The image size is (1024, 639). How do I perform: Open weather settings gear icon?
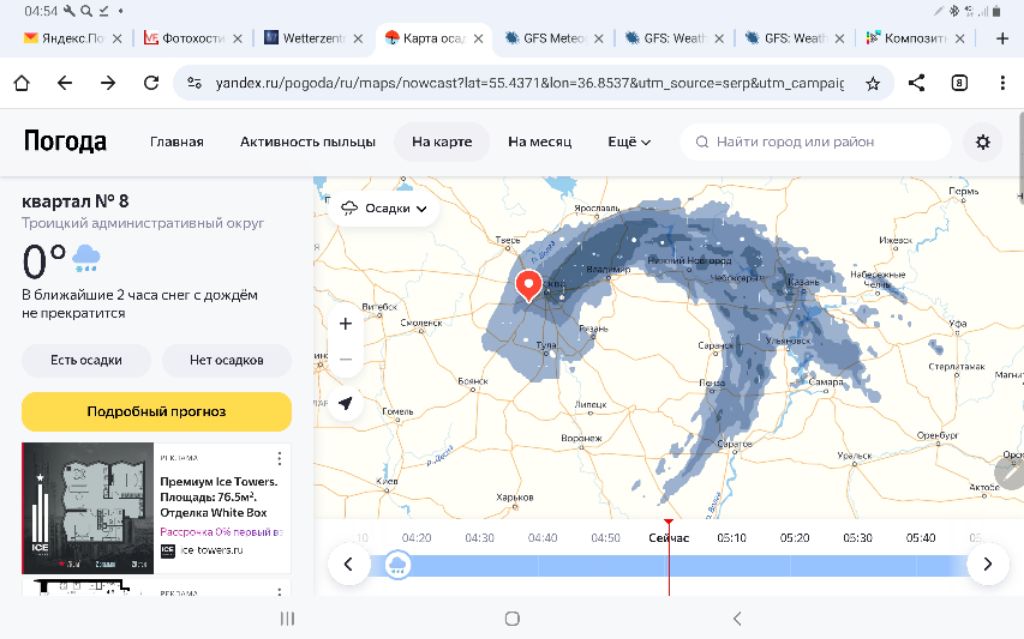coord(983,142)
